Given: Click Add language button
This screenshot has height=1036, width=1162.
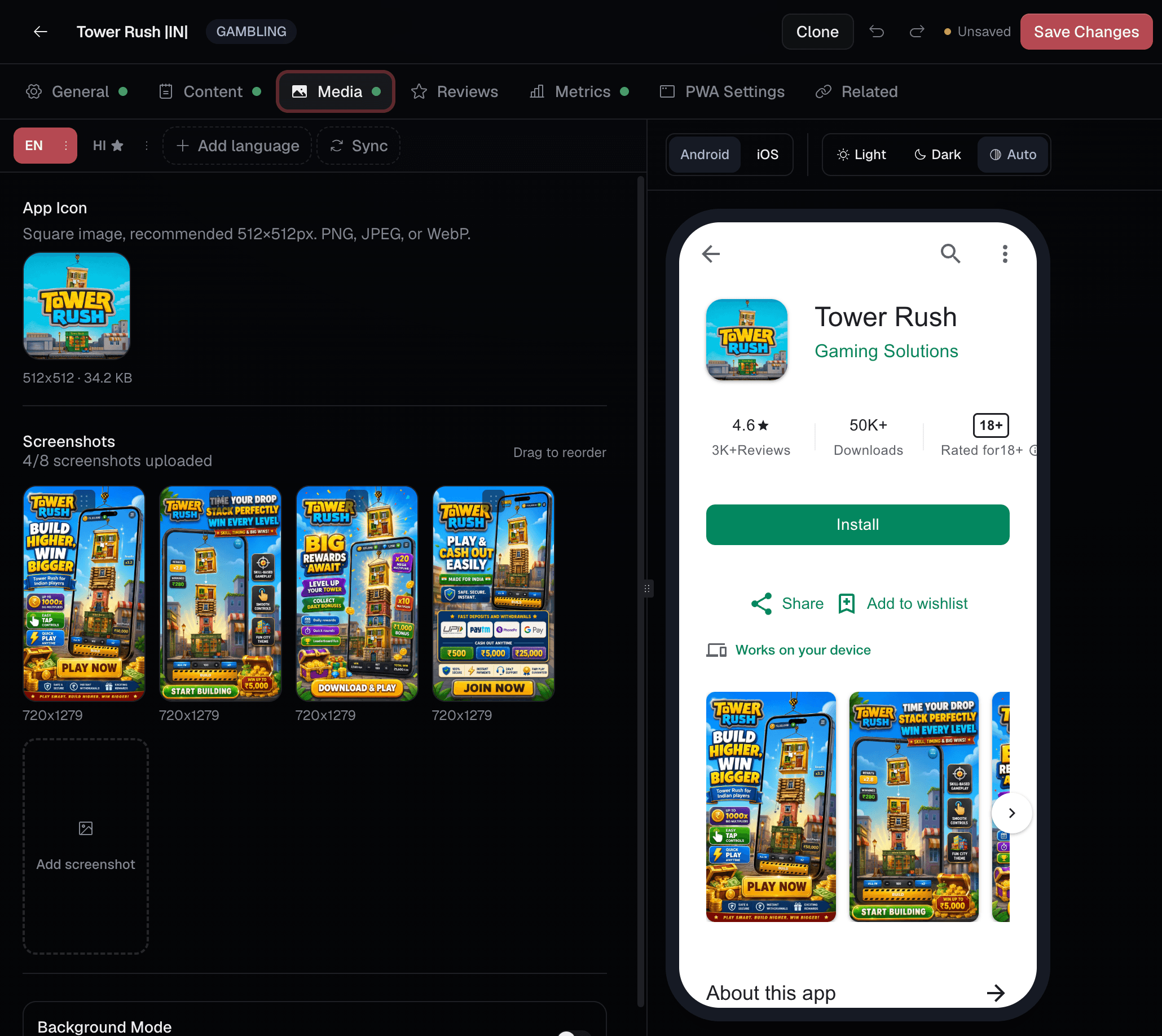Looking at the screenshot, I should pyautogui.click(x=237, y=146).
